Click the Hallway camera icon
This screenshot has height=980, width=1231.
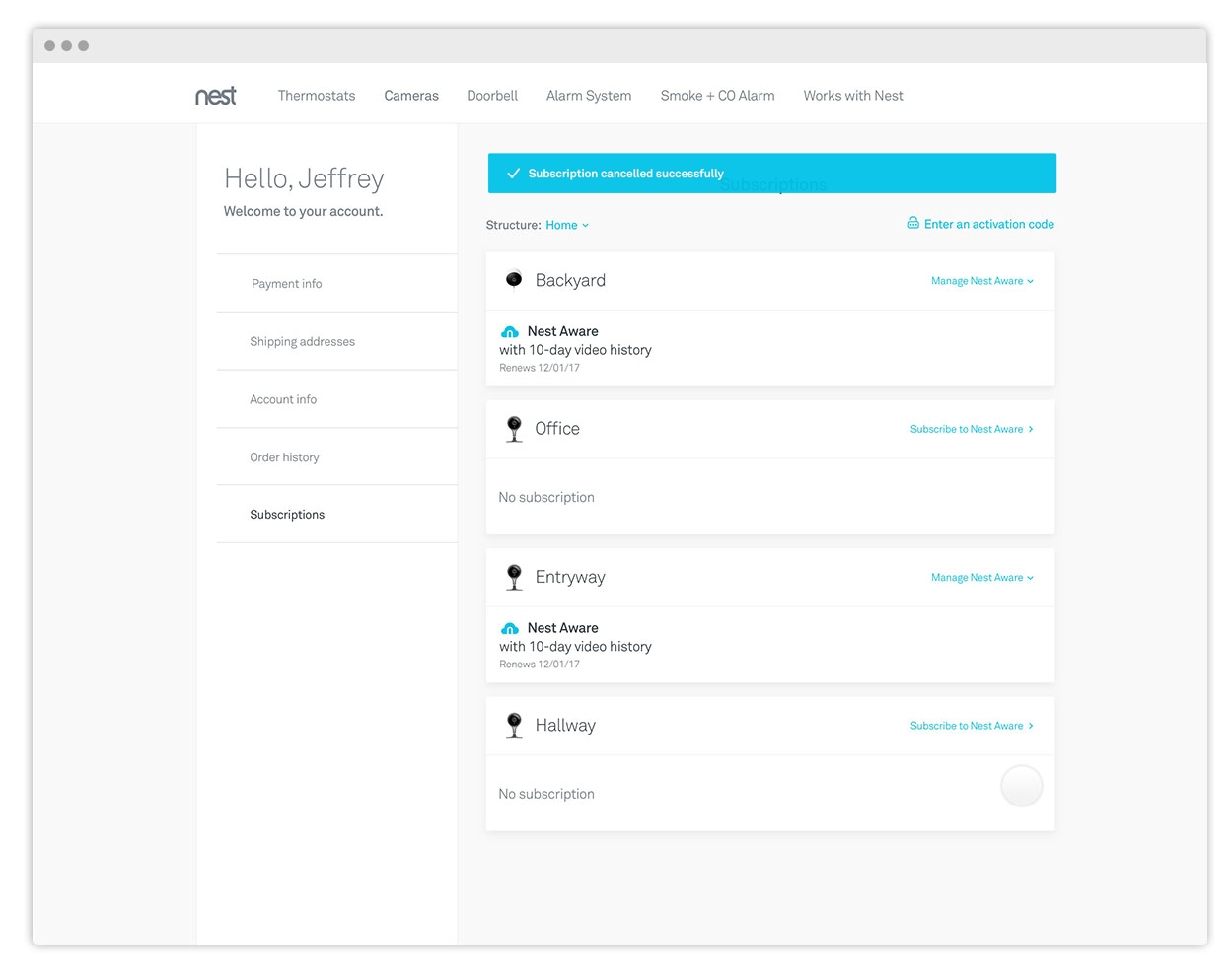click(514, 726)
